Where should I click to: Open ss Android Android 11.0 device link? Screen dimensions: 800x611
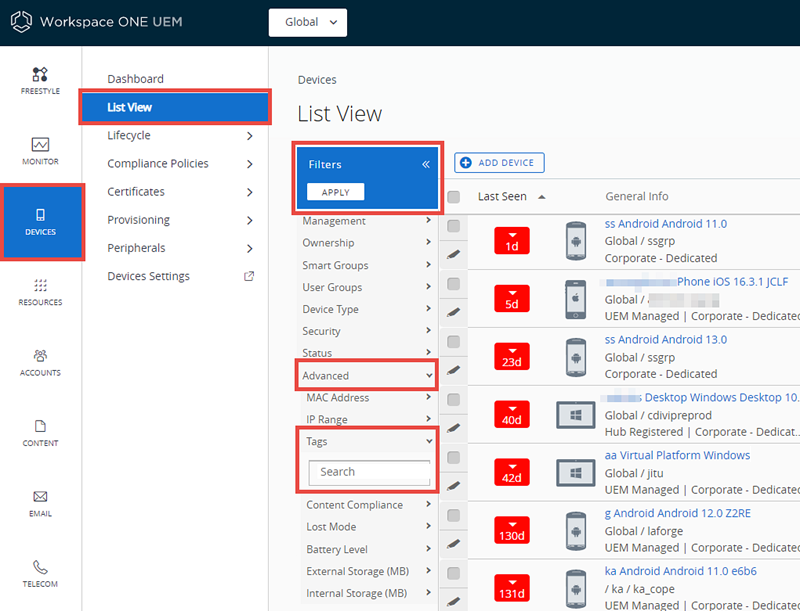pos(665,223)
